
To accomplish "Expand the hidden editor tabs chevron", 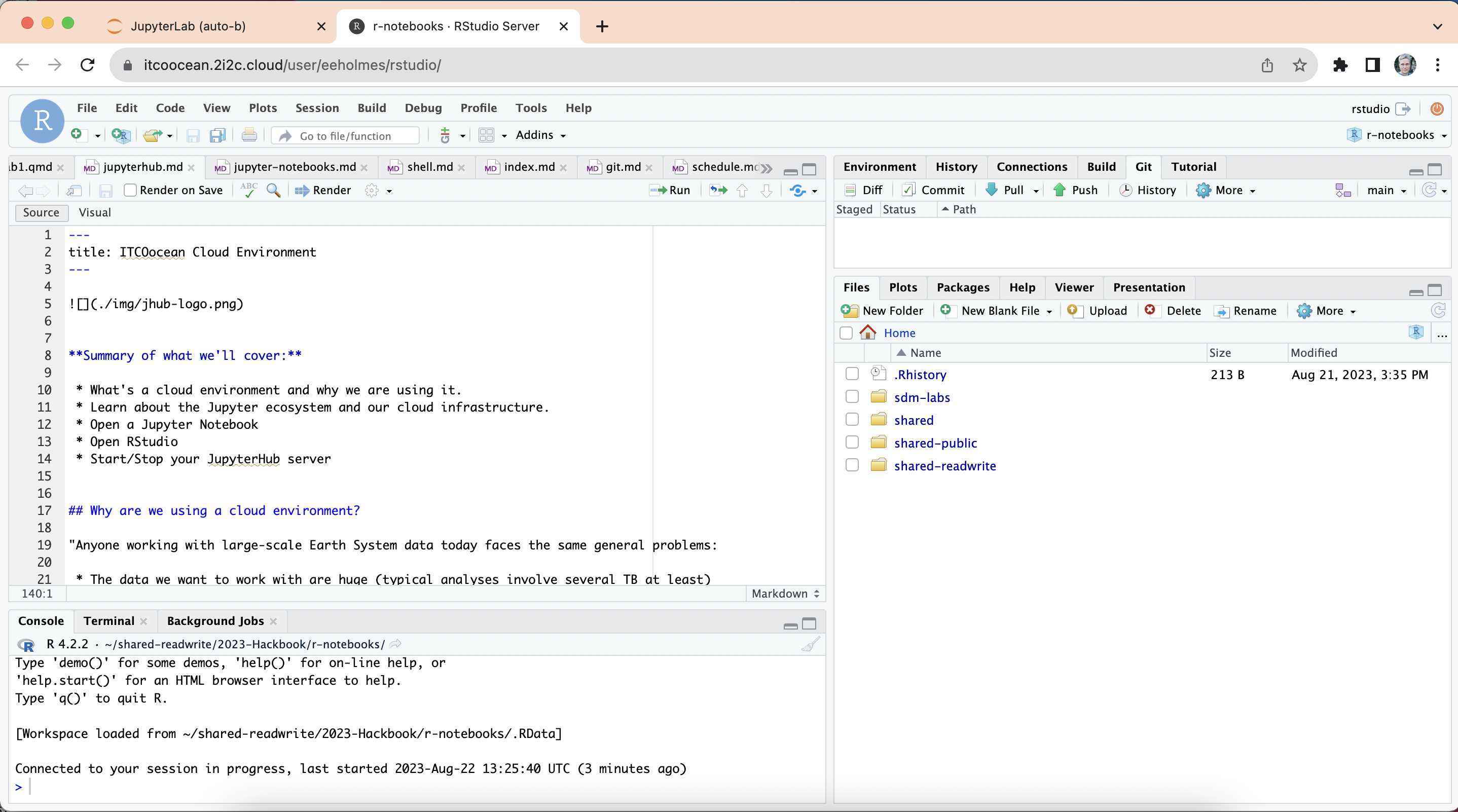I will tap(767, 168).
